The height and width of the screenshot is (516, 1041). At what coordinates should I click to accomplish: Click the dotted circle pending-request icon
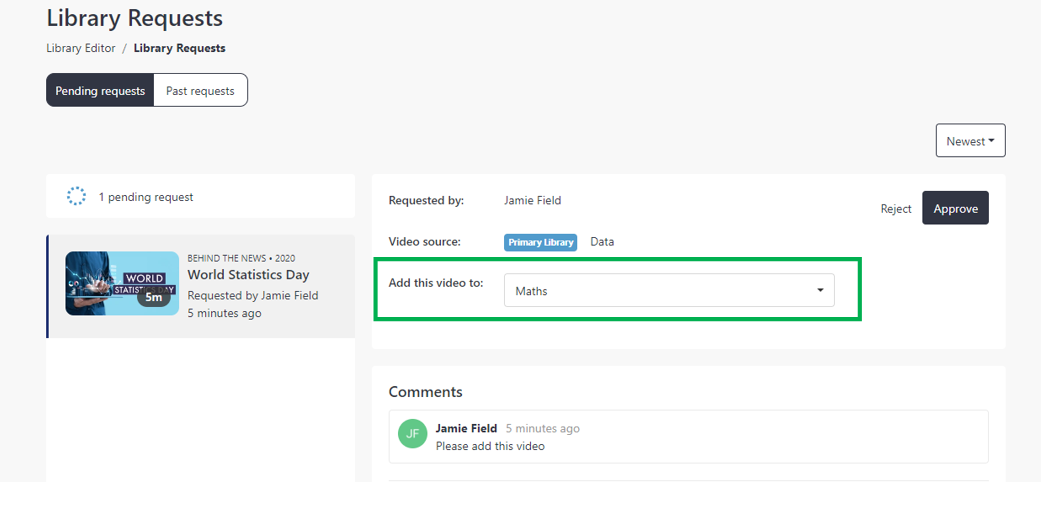point(76,196)
